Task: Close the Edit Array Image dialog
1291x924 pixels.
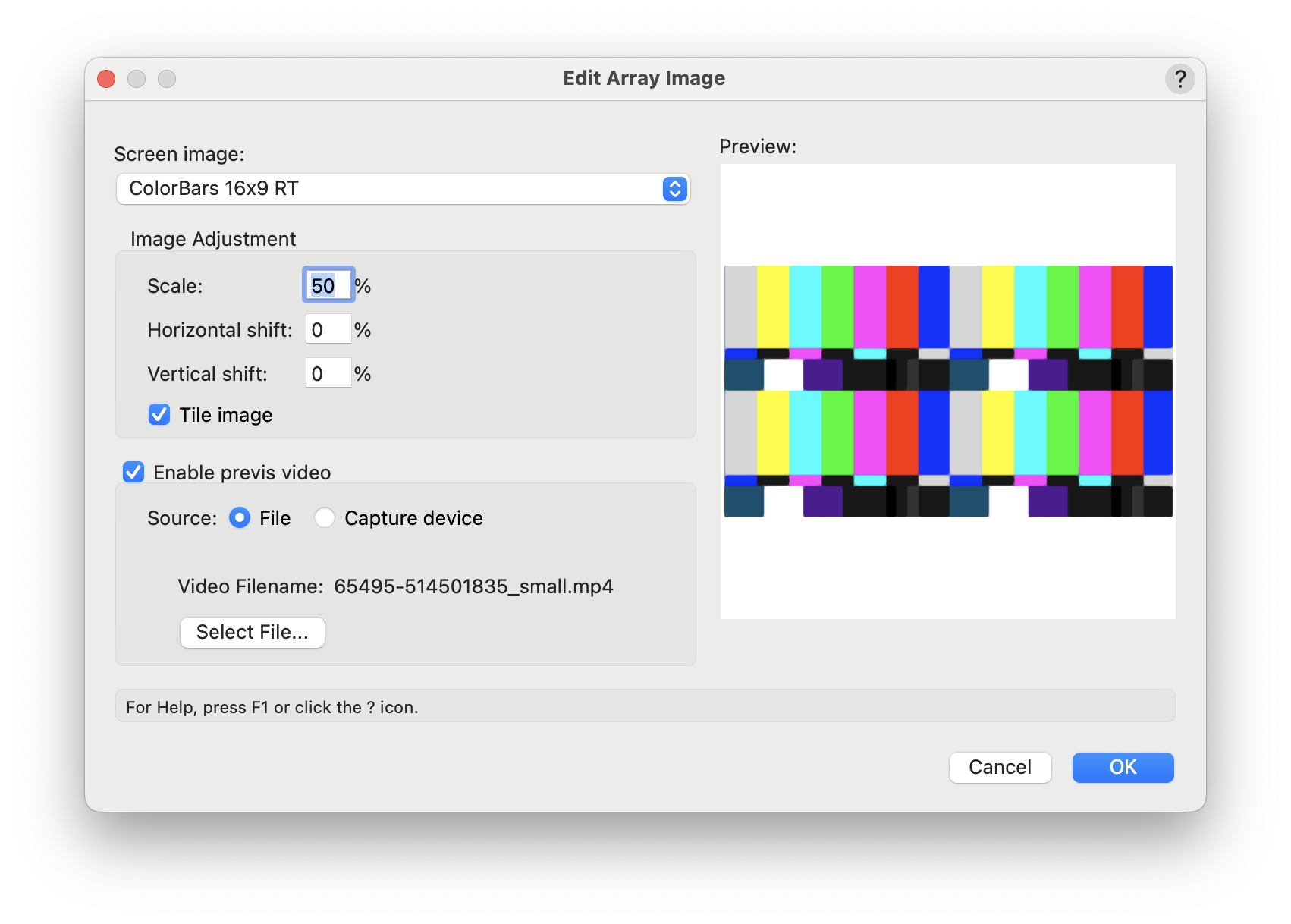Action: click(106, 79)
